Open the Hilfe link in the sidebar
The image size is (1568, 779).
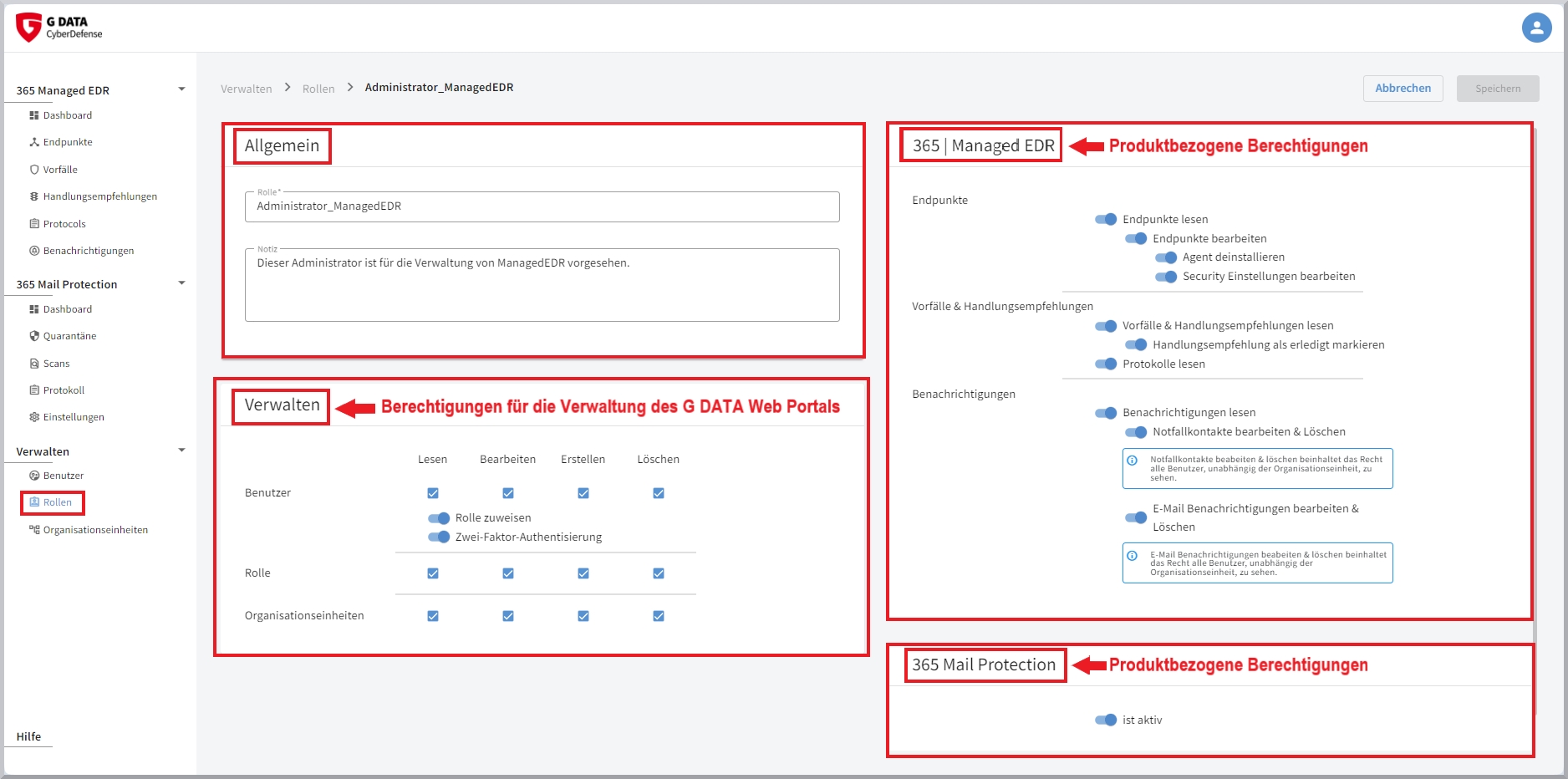tap(28, 736)
